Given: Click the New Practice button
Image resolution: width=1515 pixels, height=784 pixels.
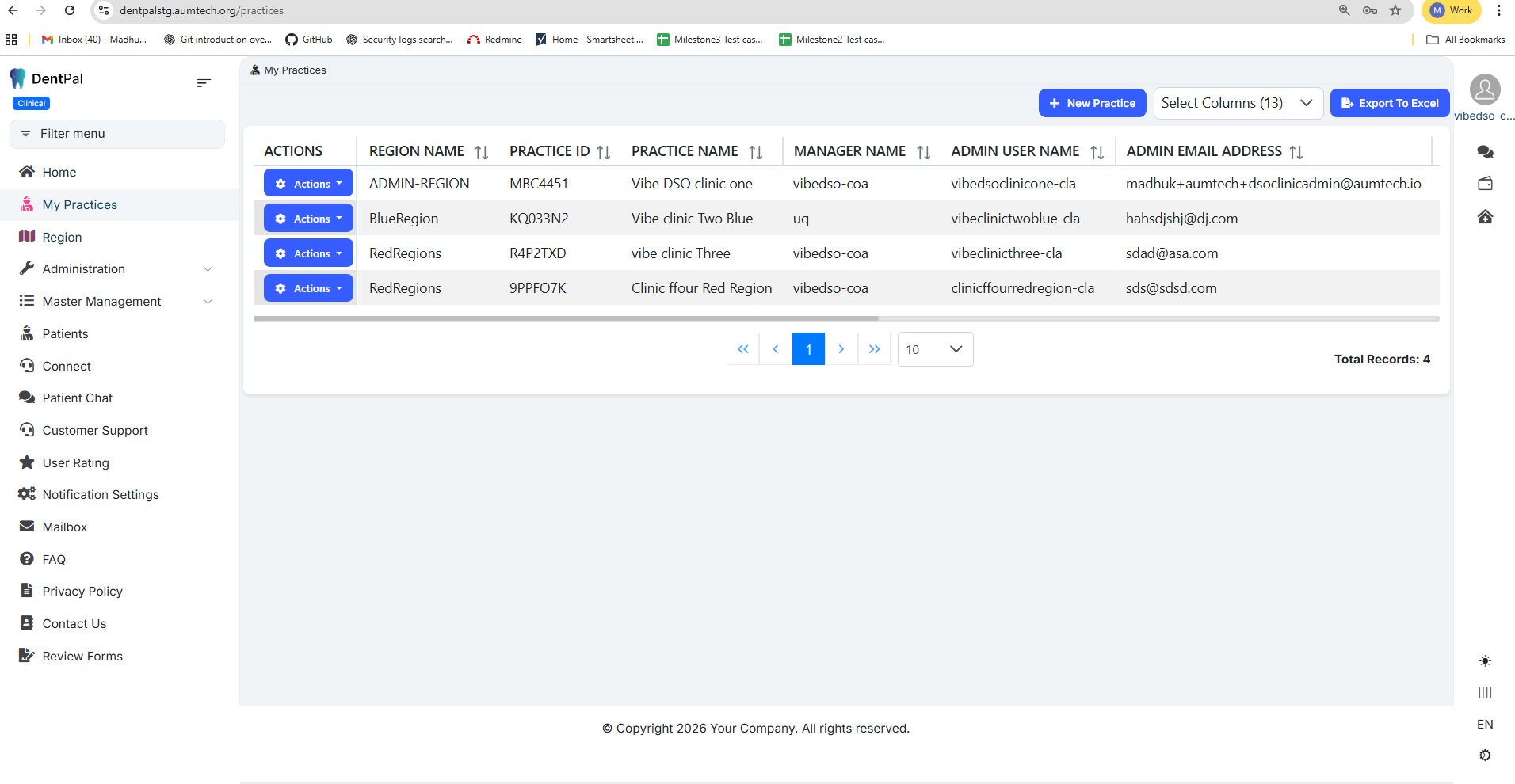Looking at the screenshot, I should 1092,103.
